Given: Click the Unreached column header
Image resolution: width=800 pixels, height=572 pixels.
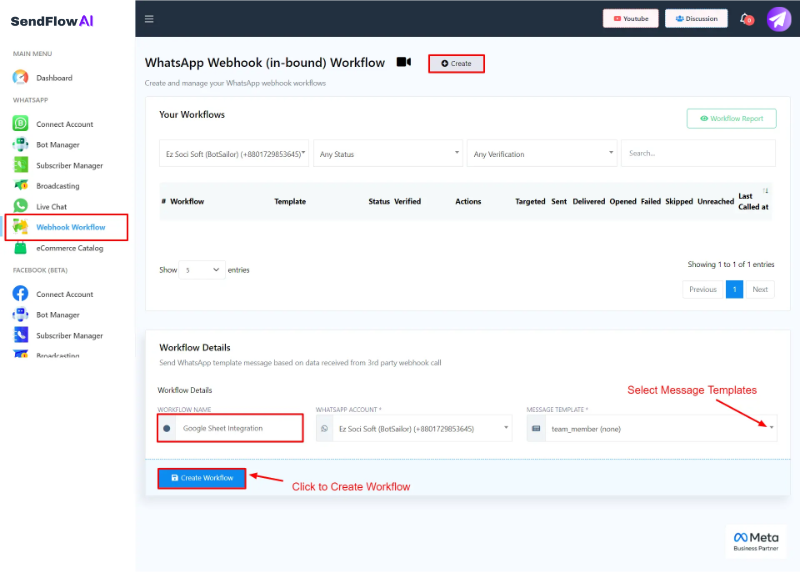Looking at the screenshot, I should pos(715,202).
